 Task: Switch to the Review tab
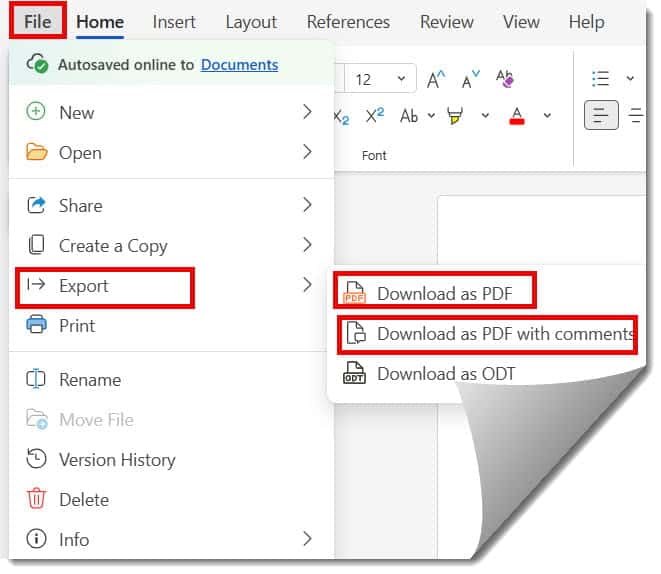pos(447,22)
